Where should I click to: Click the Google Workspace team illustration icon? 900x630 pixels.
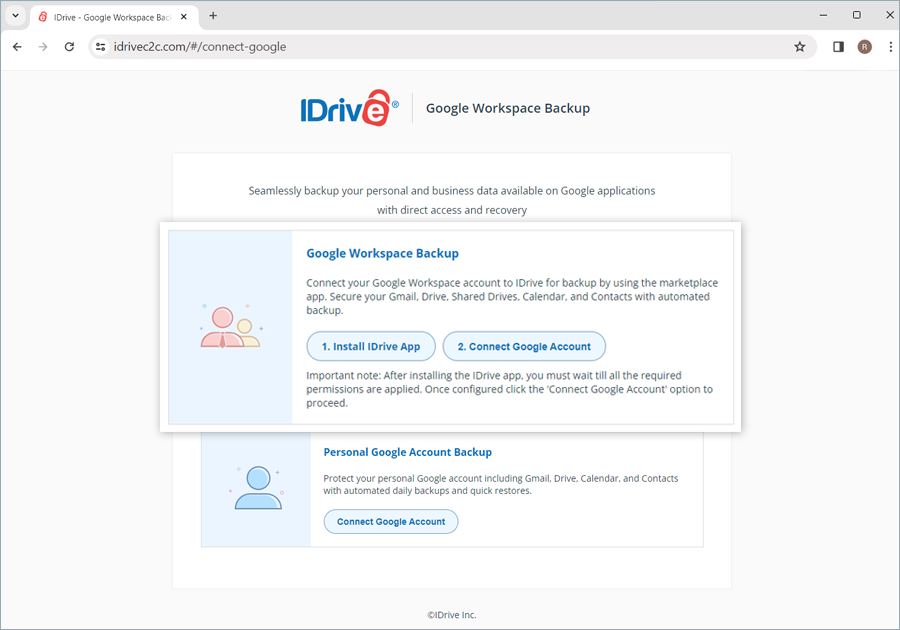click(230, 327)
